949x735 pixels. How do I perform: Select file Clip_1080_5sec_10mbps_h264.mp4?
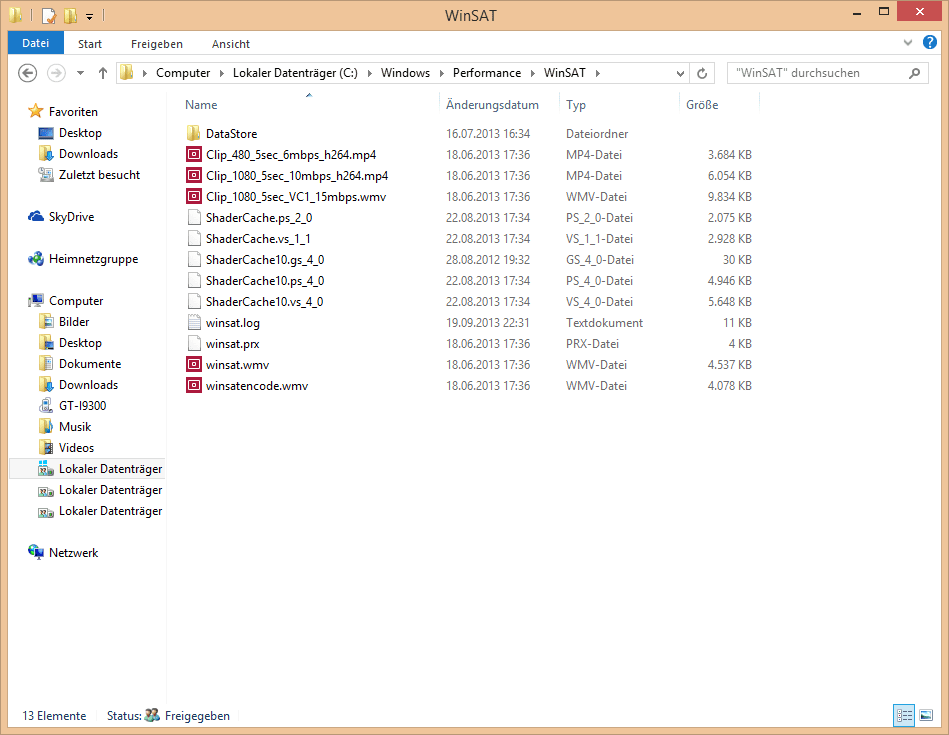(297, 176)
